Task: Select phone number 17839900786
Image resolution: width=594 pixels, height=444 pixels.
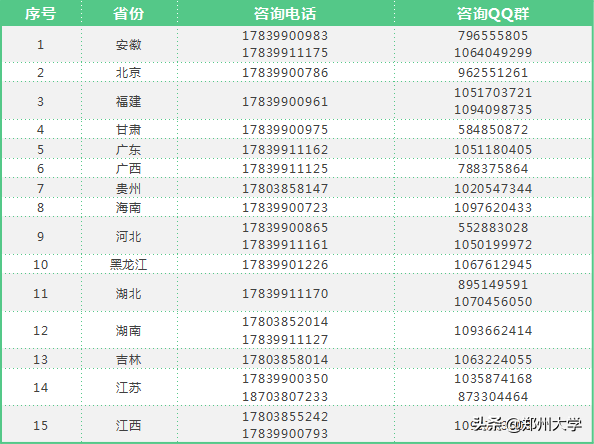Action: [285, 72]
